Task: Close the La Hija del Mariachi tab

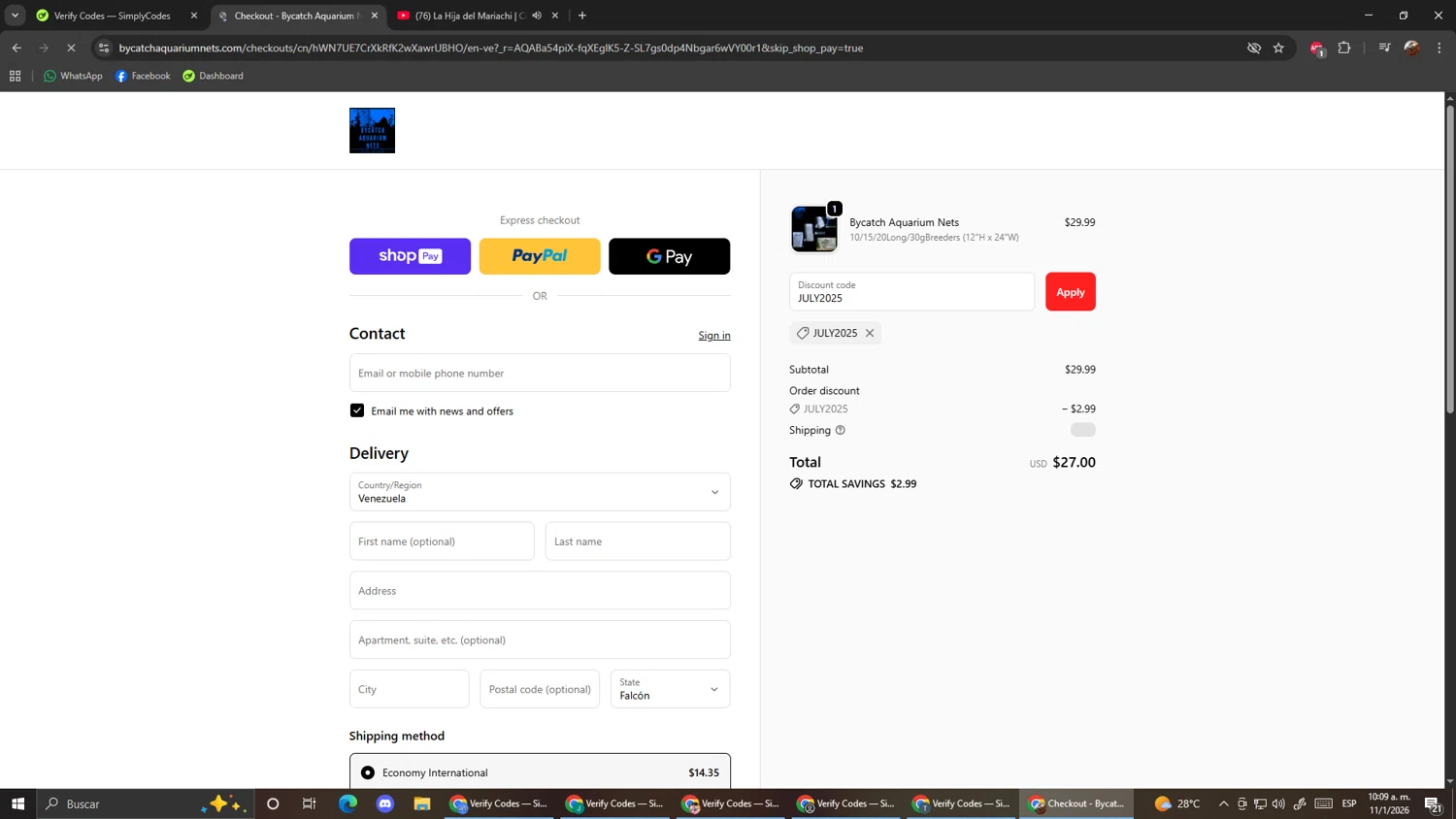Action: (x=555, y=16)
